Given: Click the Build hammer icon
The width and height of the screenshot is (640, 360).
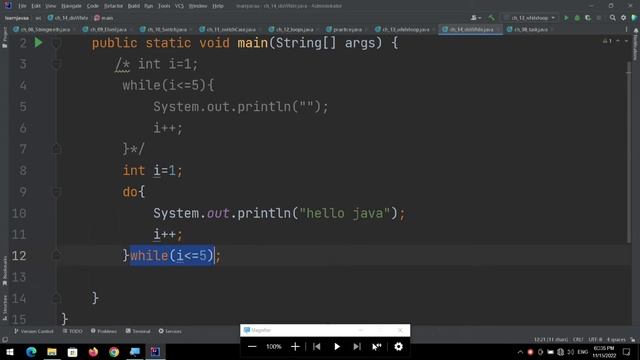Looking at the screenshot, I should (491, 18).
